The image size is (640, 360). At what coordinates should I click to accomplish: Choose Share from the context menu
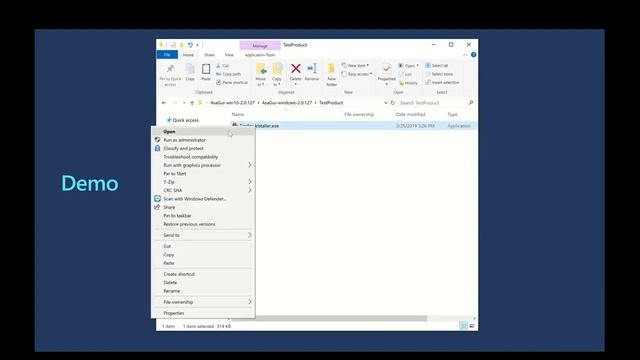[203, 207]
